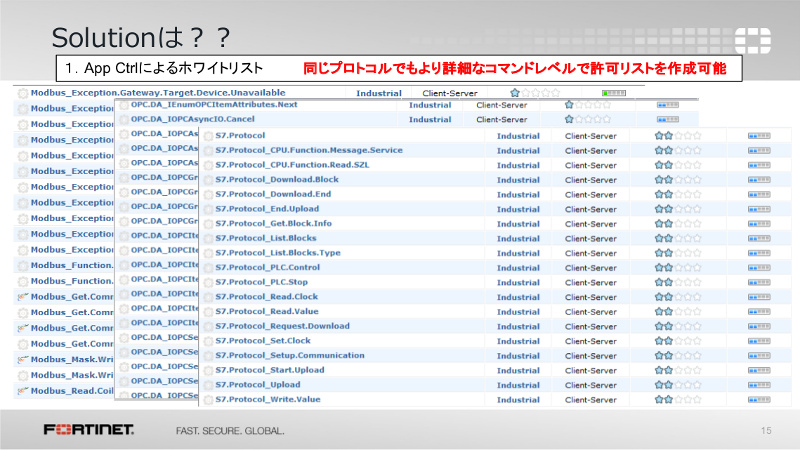Click Industrial category in OPC.DA_IOPCAsyncIO.Cancel row
The image size is (800, 450).
point(430,119)
